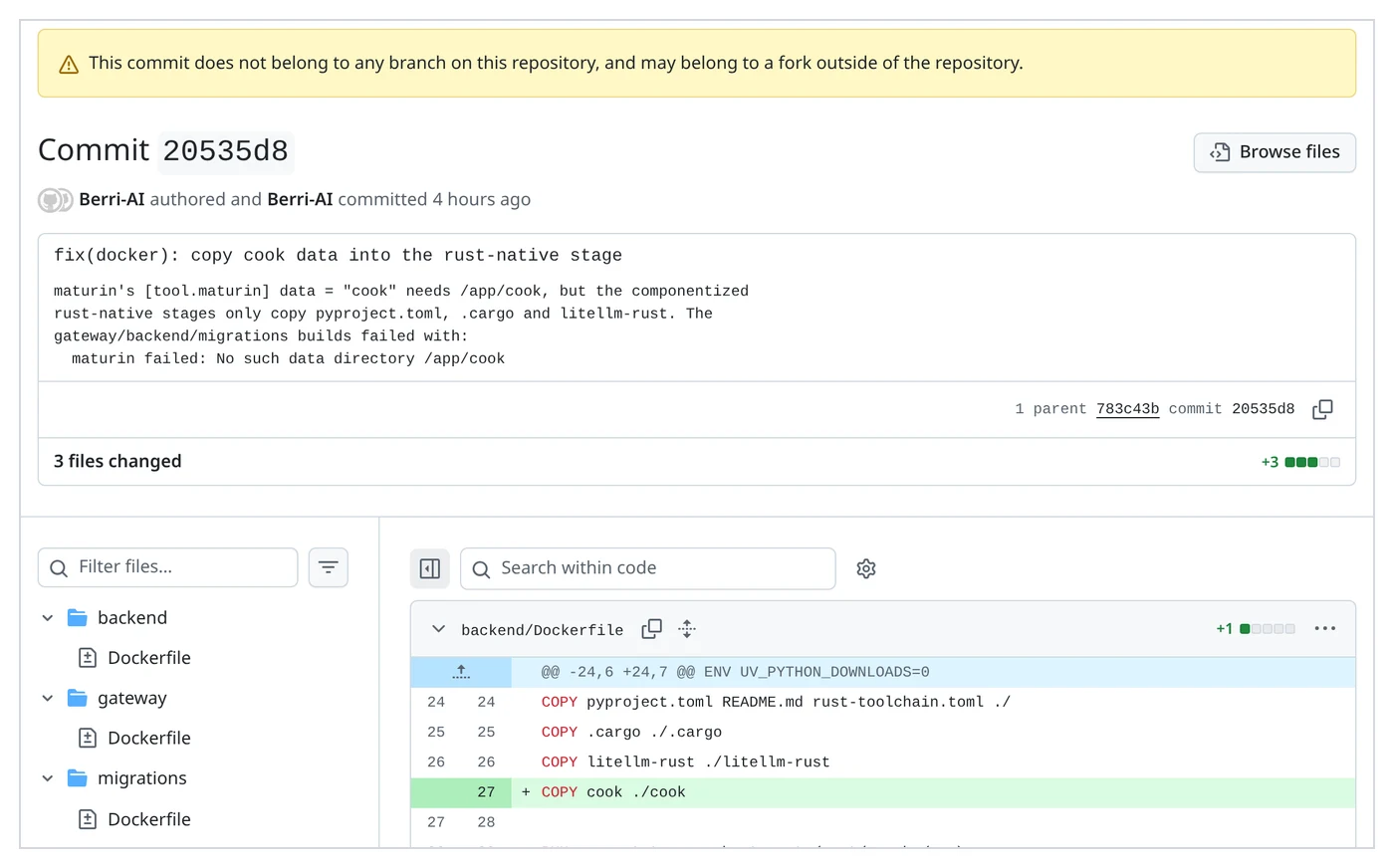Click the folder icon beside migrations

[78, 778]
